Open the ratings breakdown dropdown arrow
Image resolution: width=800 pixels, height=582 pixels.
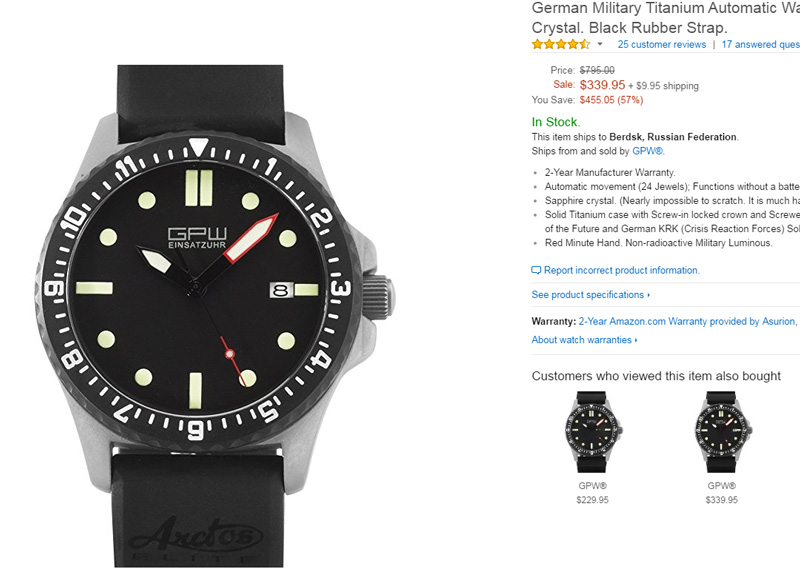pos(600,45)
